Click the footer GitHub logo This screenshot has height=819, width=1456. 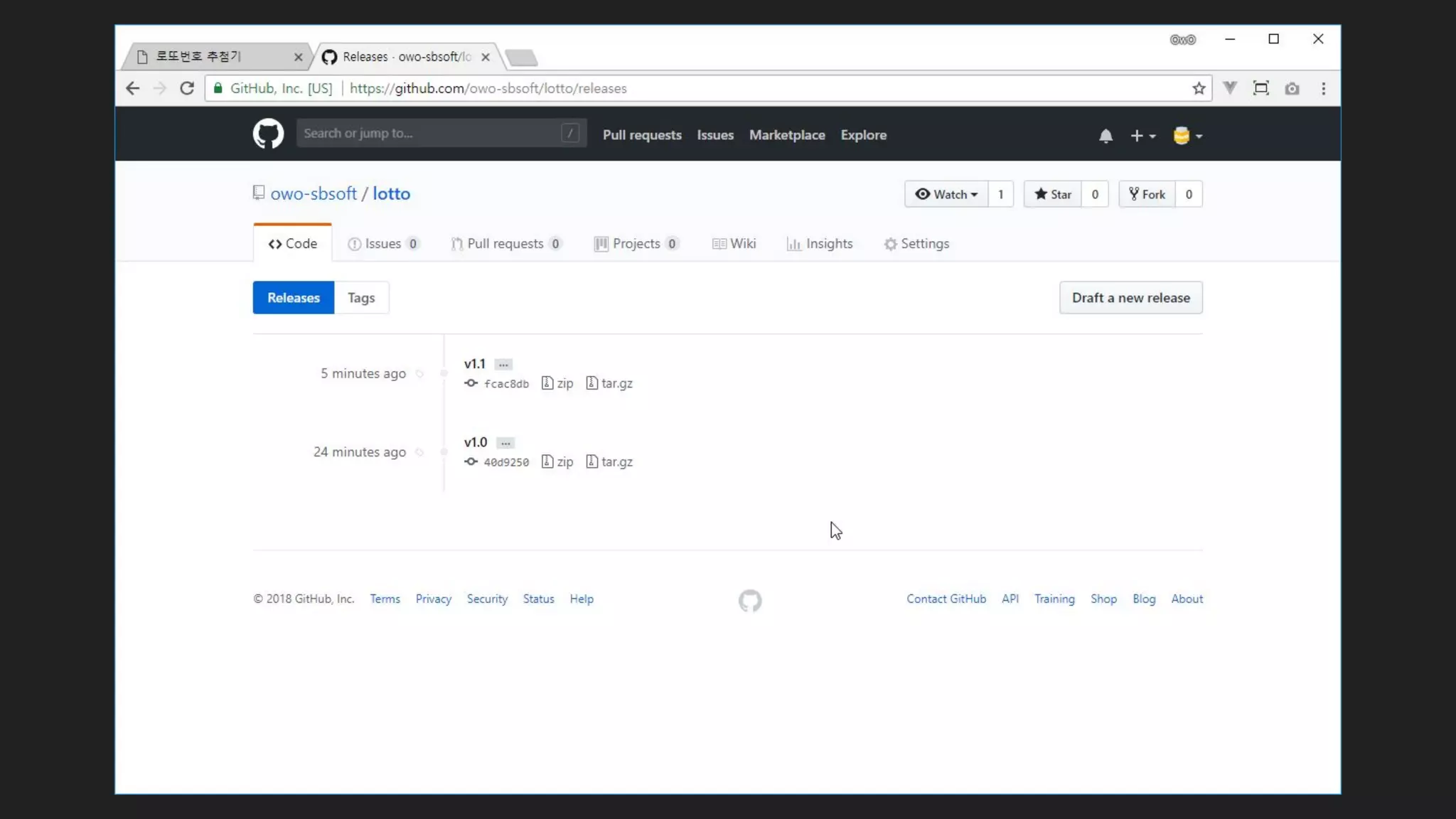[x=749, y=601]
